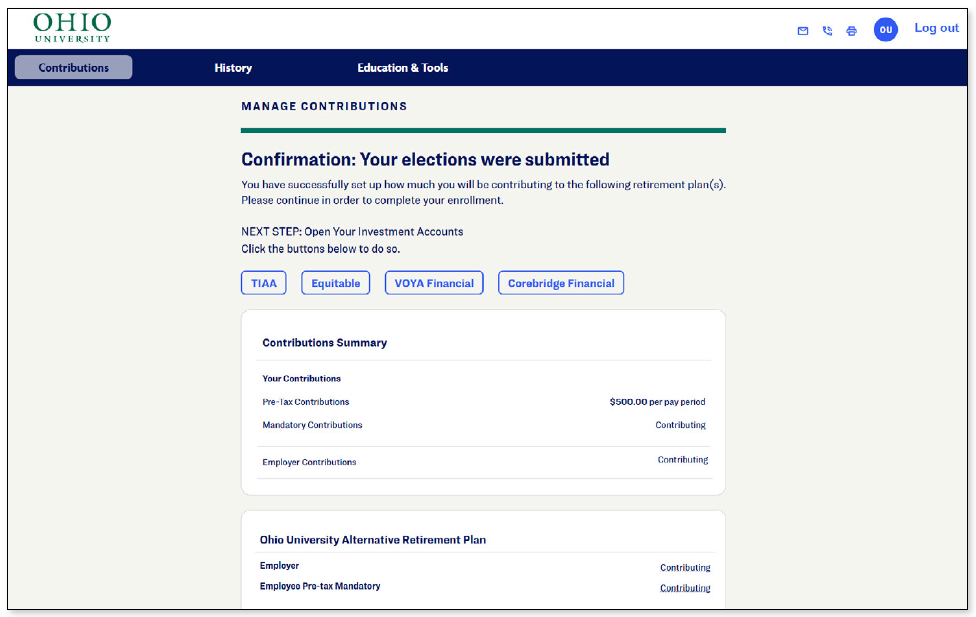Image resolution: width=976 pixels, height=617 pixels.
Task: Click the $500.00 per pay period value
Action: pos(657,402)
